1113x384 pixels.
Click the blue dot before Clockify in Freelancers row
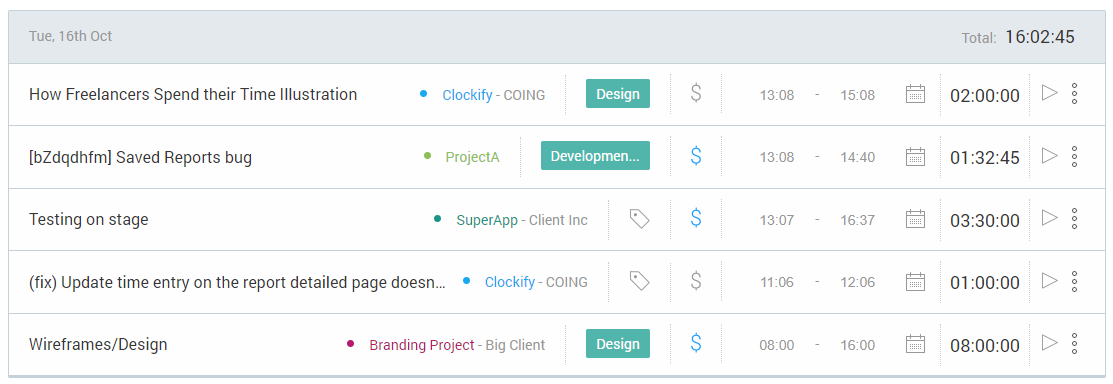(424, 93)
